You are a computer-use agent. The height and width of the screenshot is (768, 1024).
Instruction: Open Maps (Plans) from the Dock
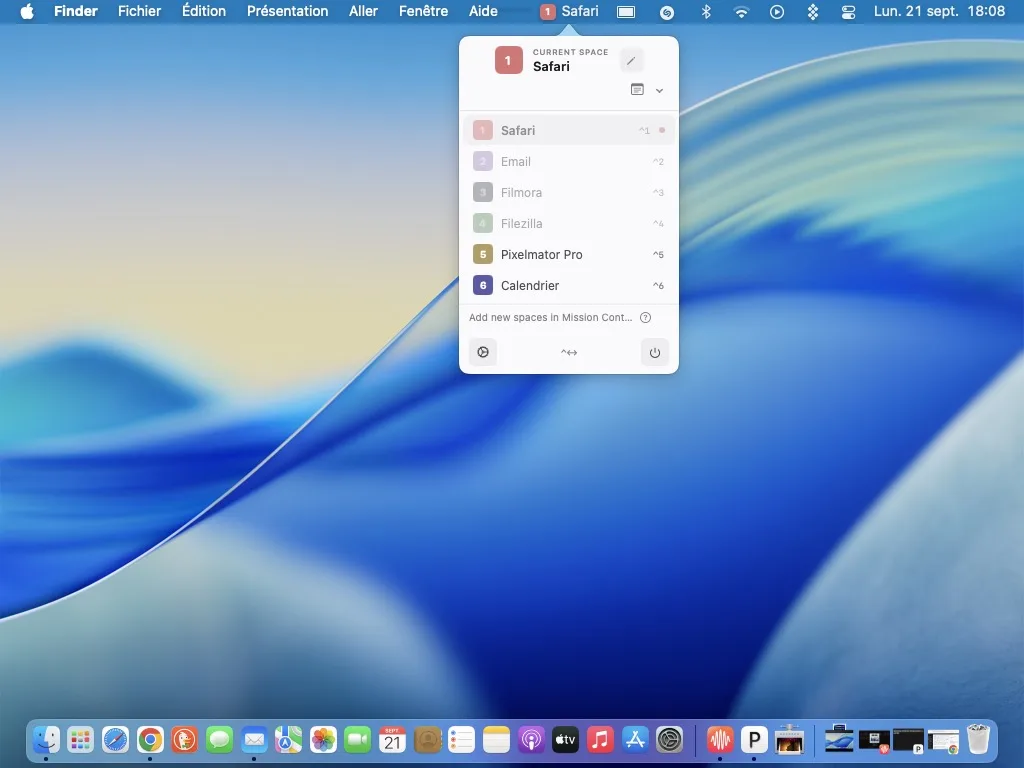click(289, 739)
